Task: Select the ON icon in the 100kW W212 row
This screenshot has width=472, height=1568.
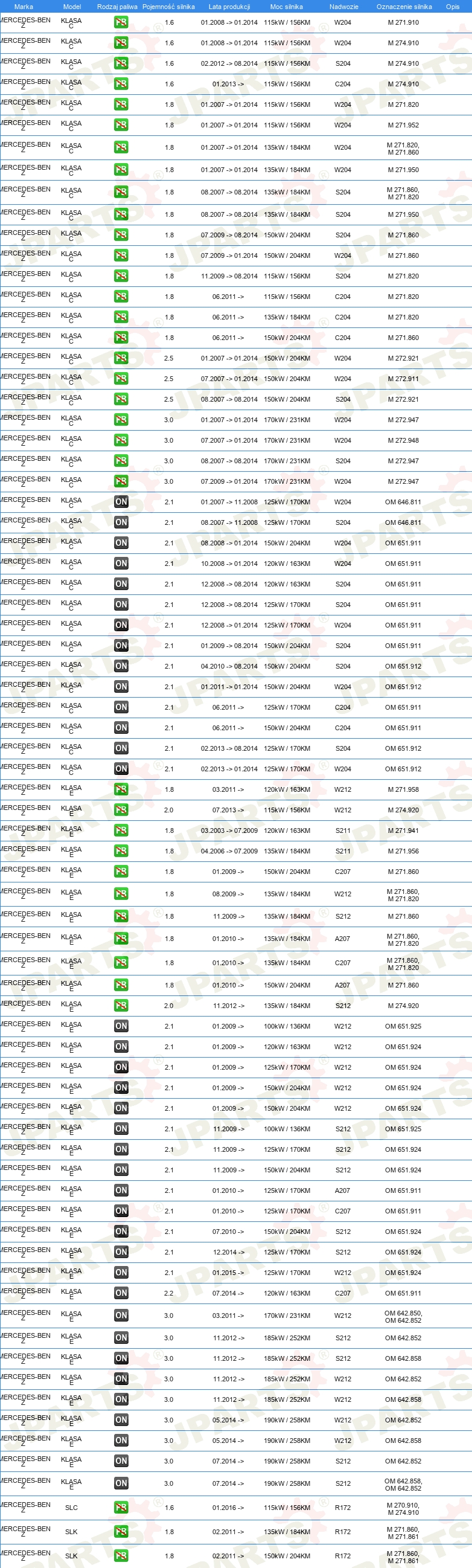Action: 121,1026
